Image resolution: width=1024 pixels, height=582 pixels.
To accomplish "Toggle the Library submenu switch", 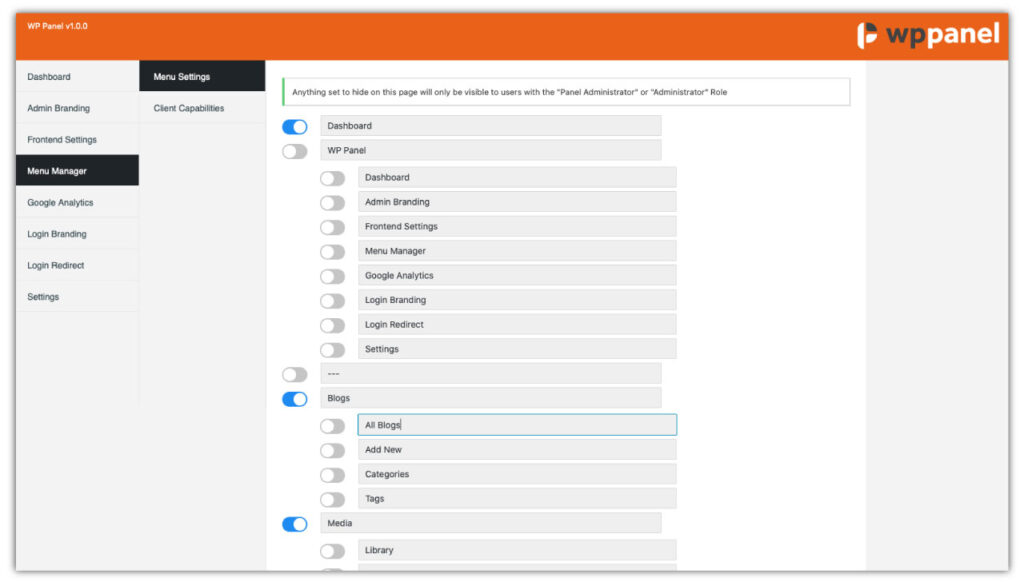I will click(332, 551).
